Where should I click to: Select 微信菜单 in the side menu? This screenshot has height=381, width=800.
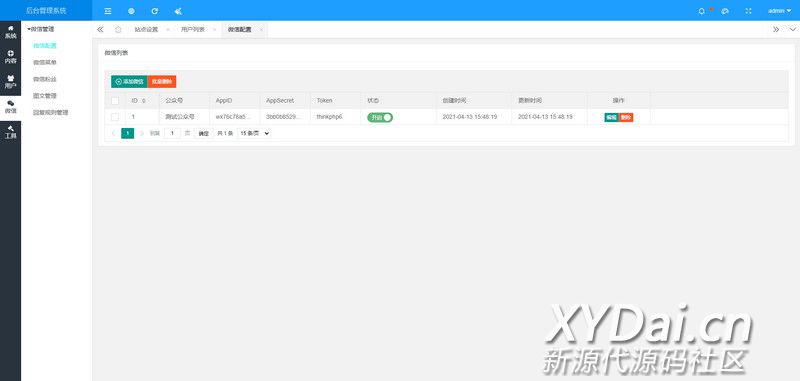[45, 62]
